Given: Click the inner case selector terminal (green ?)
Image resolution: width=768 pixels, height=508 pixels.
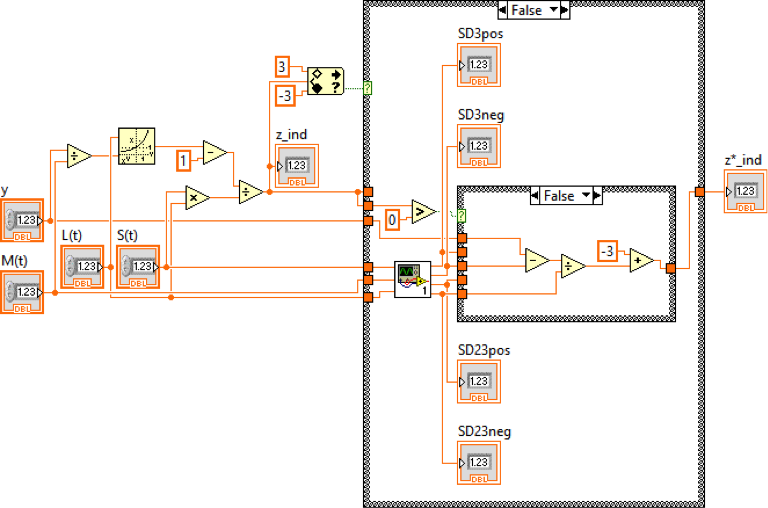Looking at the screenshot, I should 461,215.
